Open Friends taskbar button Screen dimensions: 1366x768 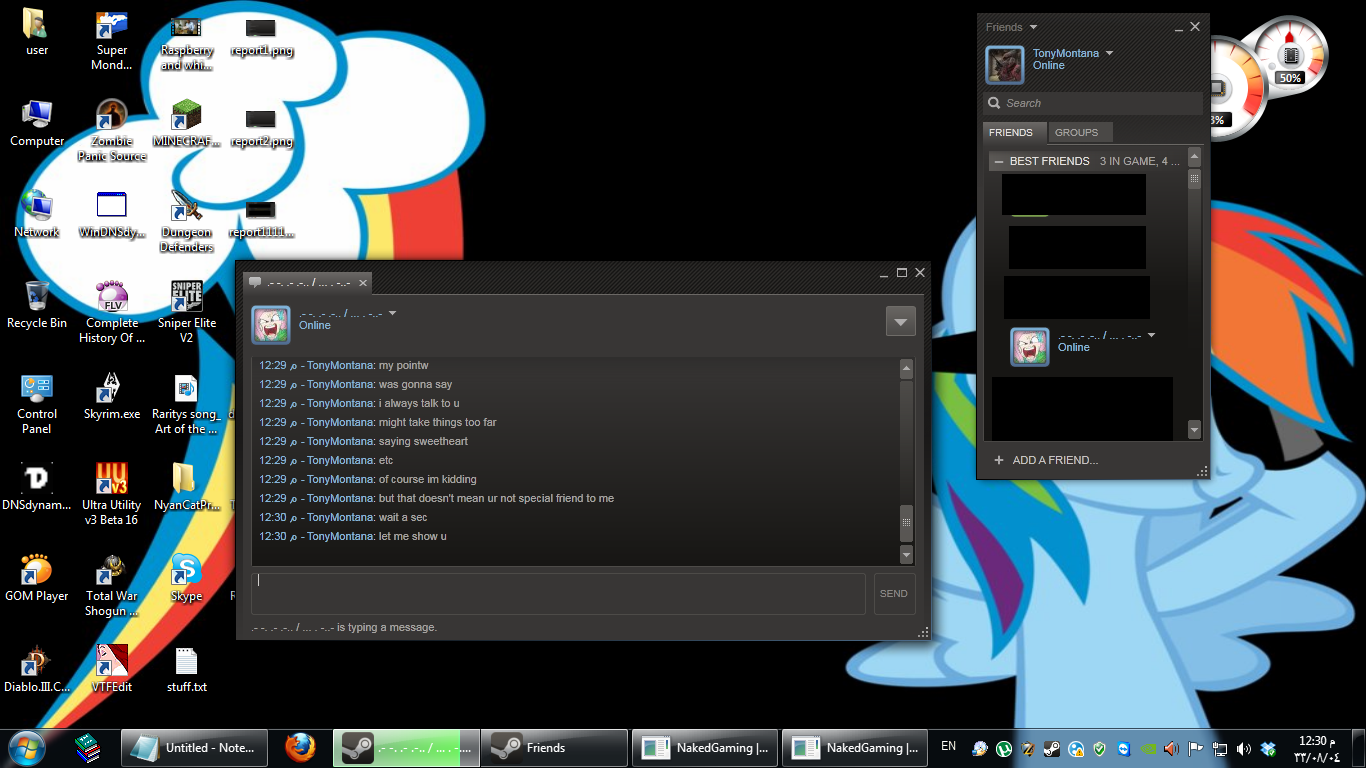point(554,747)
